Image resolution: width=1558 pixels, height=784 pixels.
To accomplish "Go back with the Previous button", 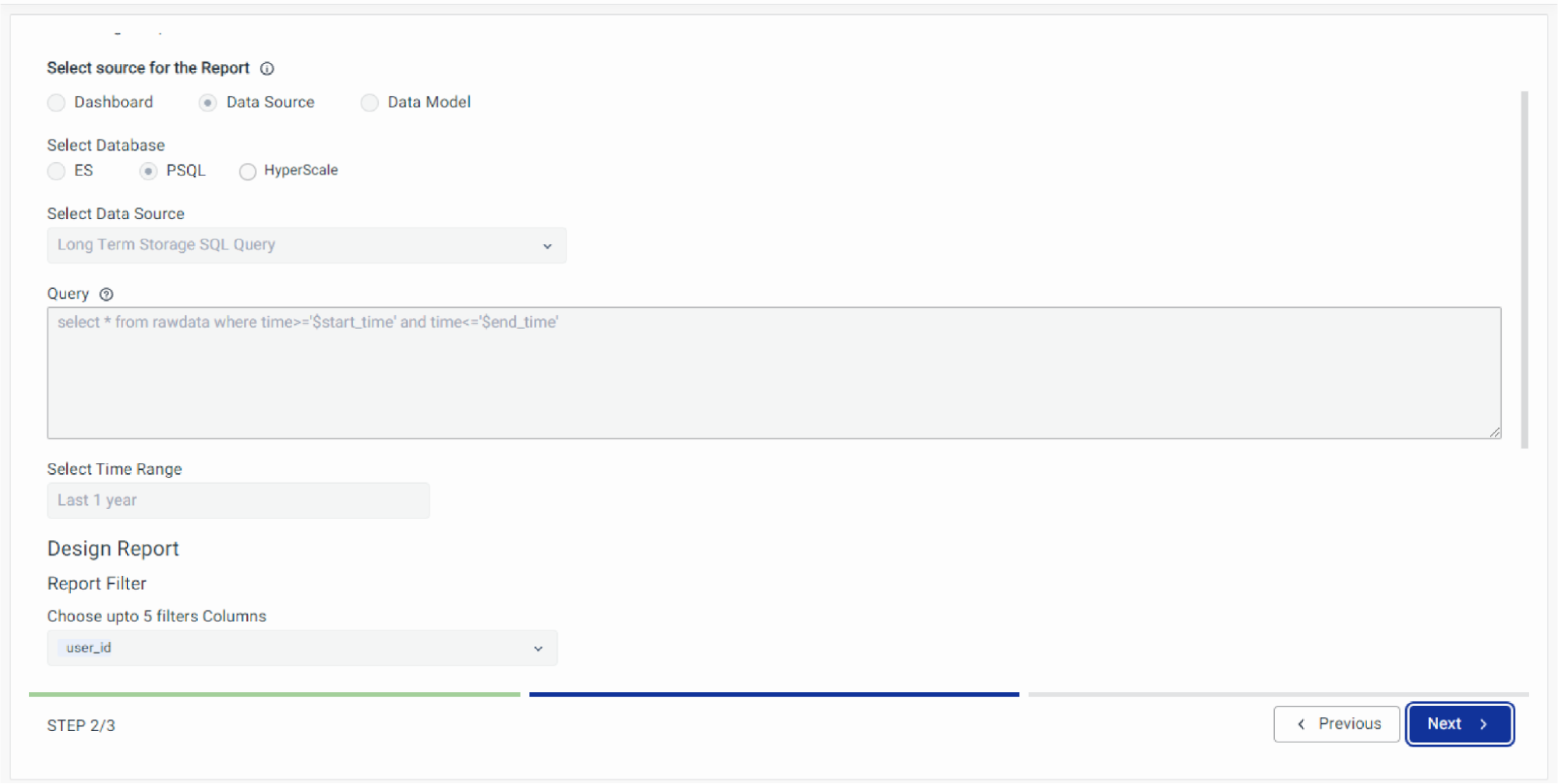I will (x=1337, y=724).
